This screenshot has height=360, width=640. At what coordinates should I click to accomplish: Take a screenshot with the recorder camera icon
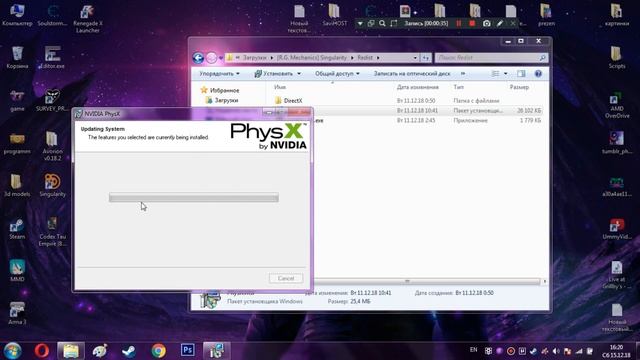(x=487, y=24)
